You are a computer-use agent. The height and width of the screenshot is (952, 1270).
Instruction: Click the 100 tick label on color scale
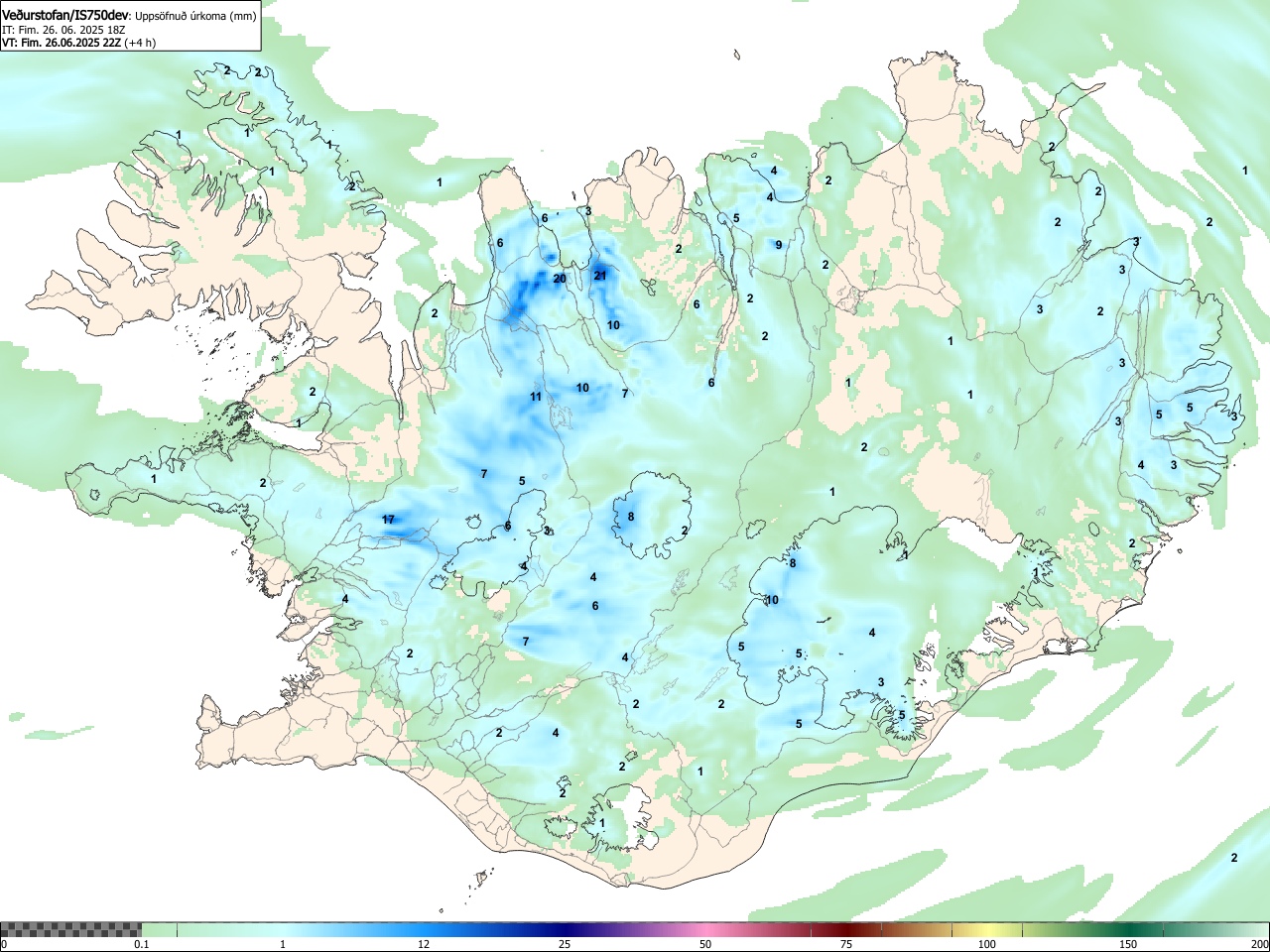[987, 944]
